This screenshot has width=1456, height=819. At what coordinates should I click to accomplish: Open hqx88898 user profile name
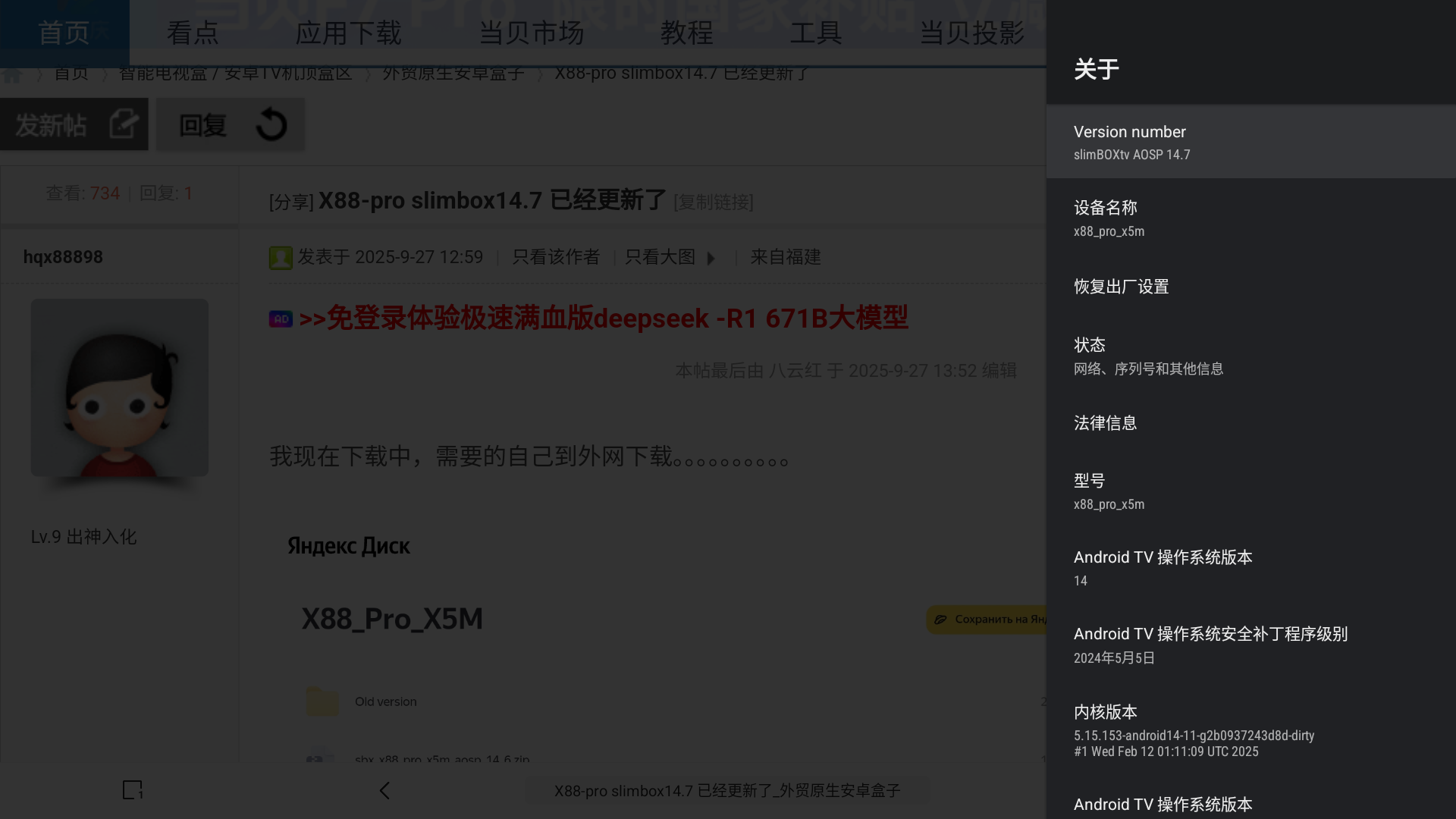click(63, 257)
